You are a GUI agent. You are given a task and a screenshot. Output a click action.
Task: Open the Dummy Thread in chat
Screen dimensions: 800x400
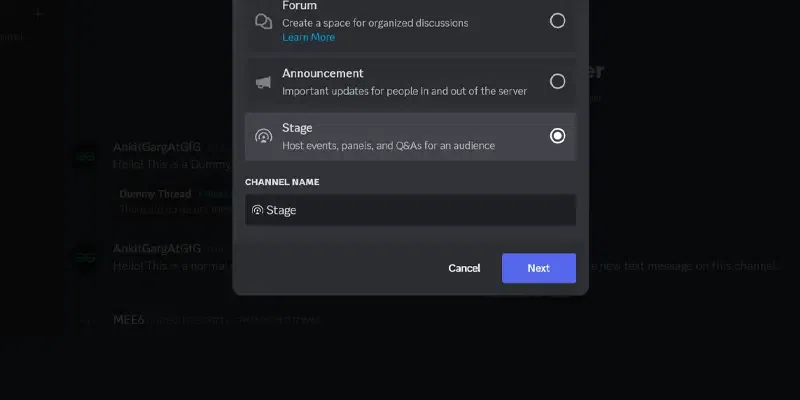155,193
